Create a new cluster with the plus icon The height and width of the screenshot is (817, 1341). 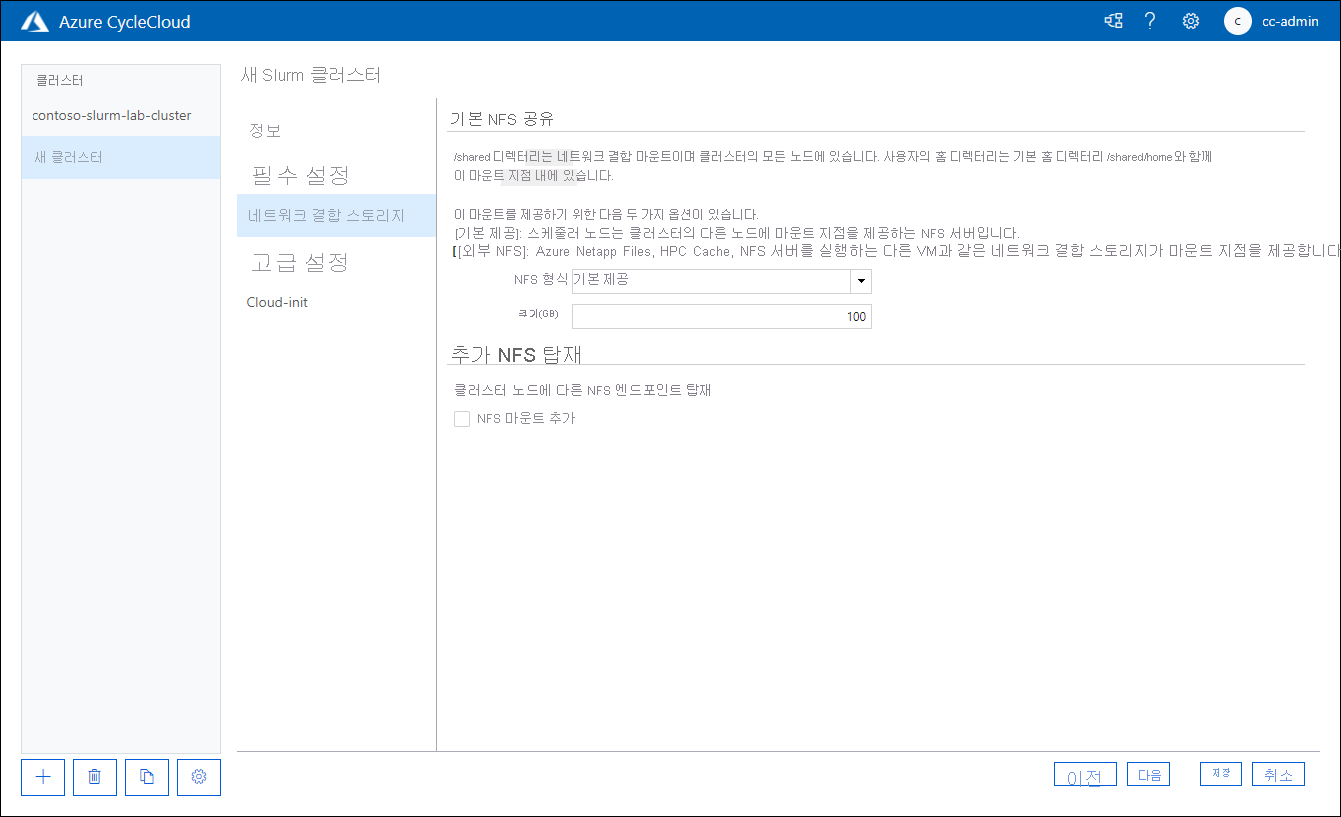42,777
